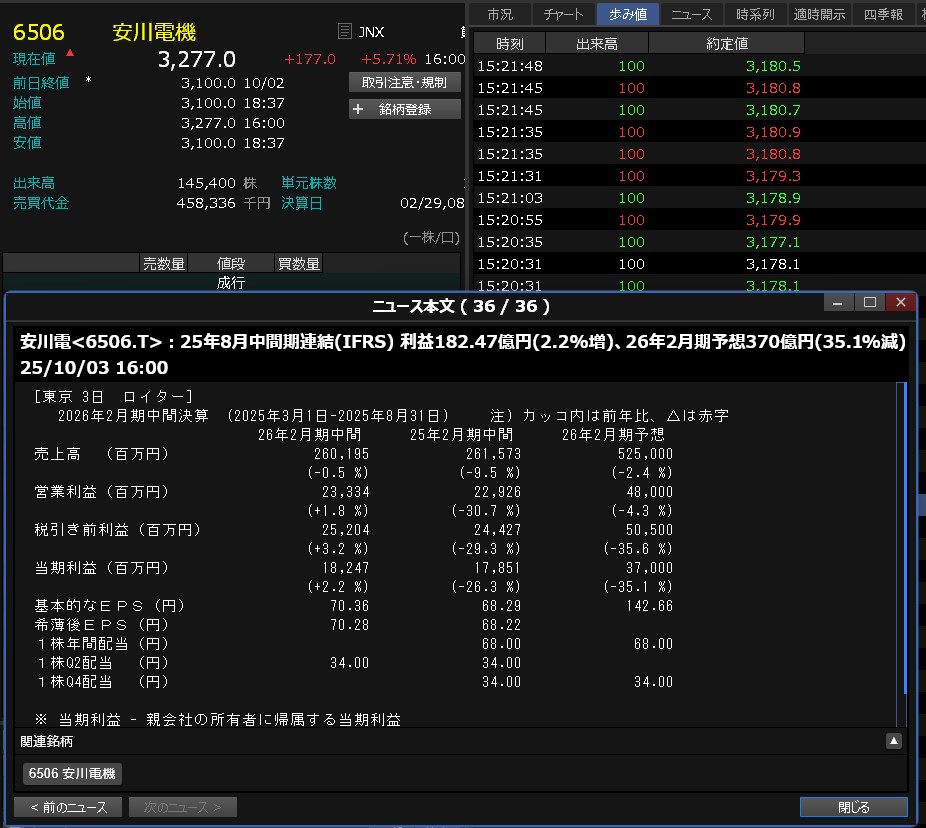Minimize the news article window
The width and height of the screenshot is (926, 828).
tap(837, 302)
